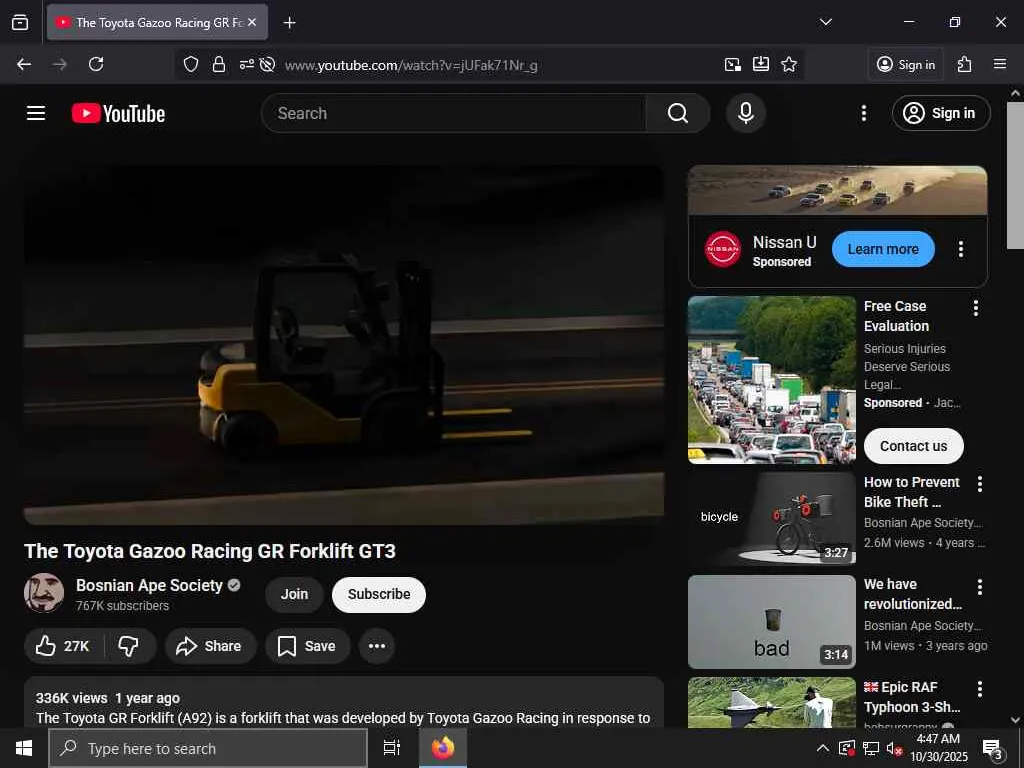Click the forklift video player
1024x768 pixels.
pos(344,345)
